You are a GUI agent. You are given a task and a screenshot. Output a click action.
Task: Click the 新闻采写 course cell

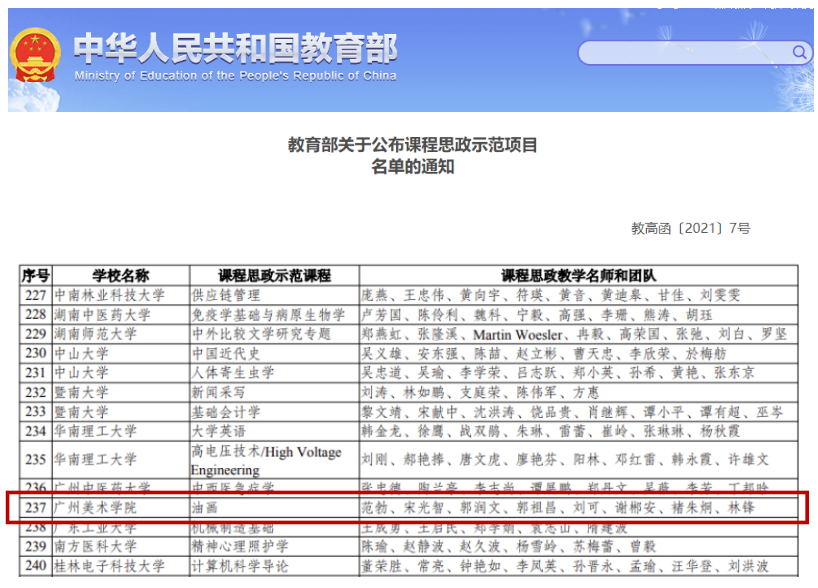[218, 392]
